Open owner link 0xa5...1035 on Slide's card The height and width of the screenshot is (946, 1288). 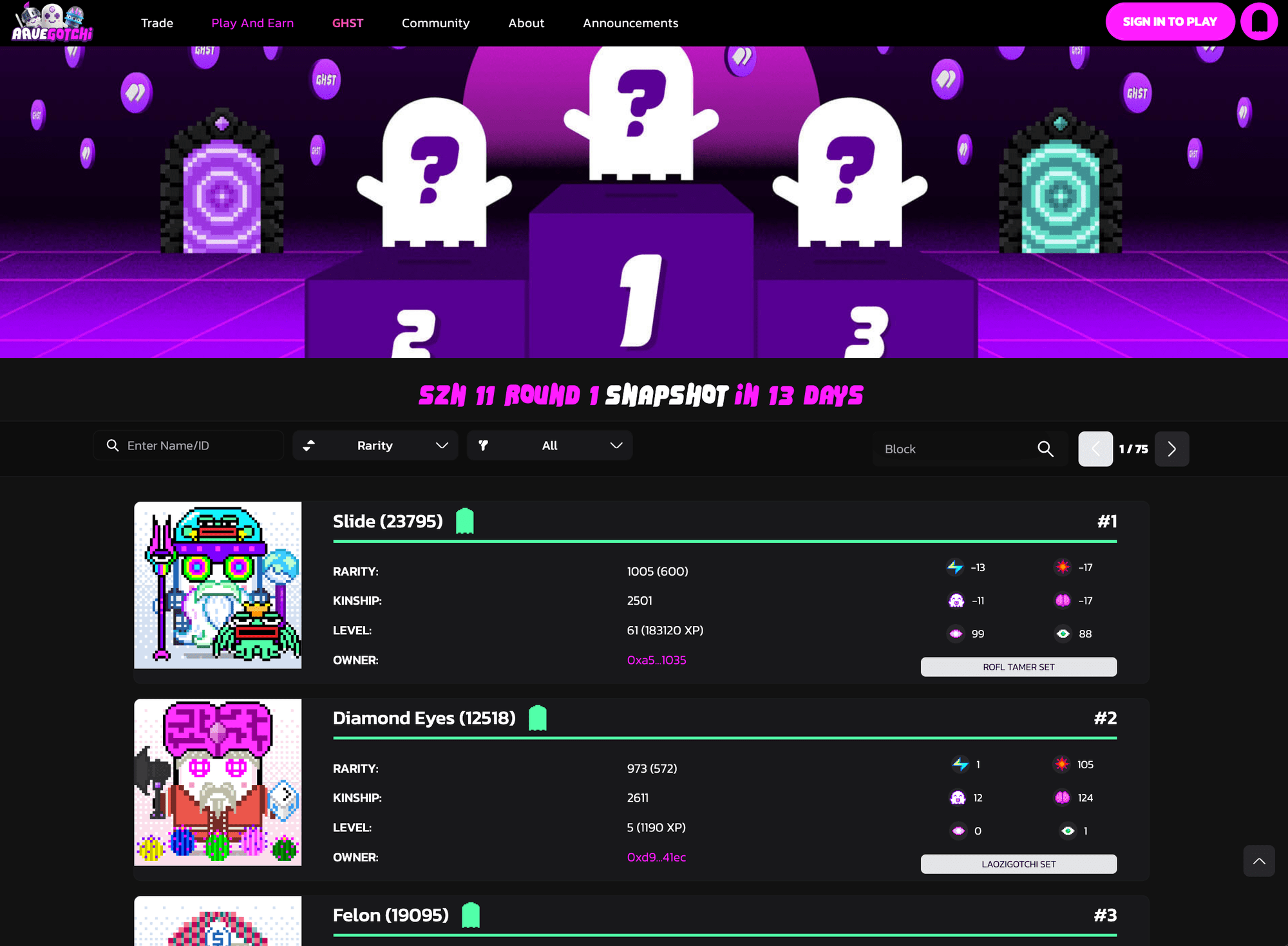[656, 660]
